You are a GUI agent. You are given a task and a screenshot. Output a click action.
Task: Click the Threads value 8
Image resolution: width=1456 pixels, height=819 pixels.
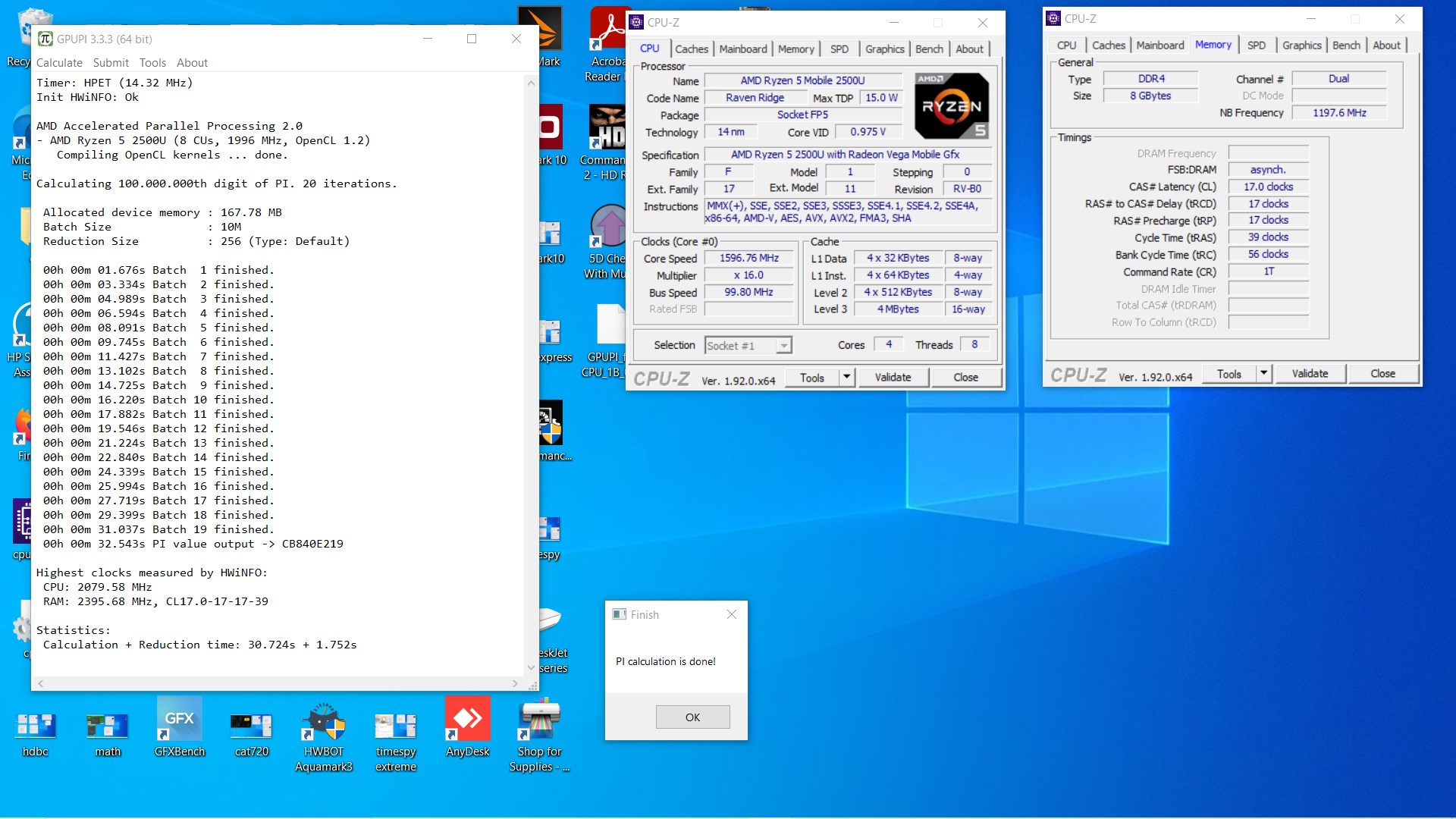(974, 344)
